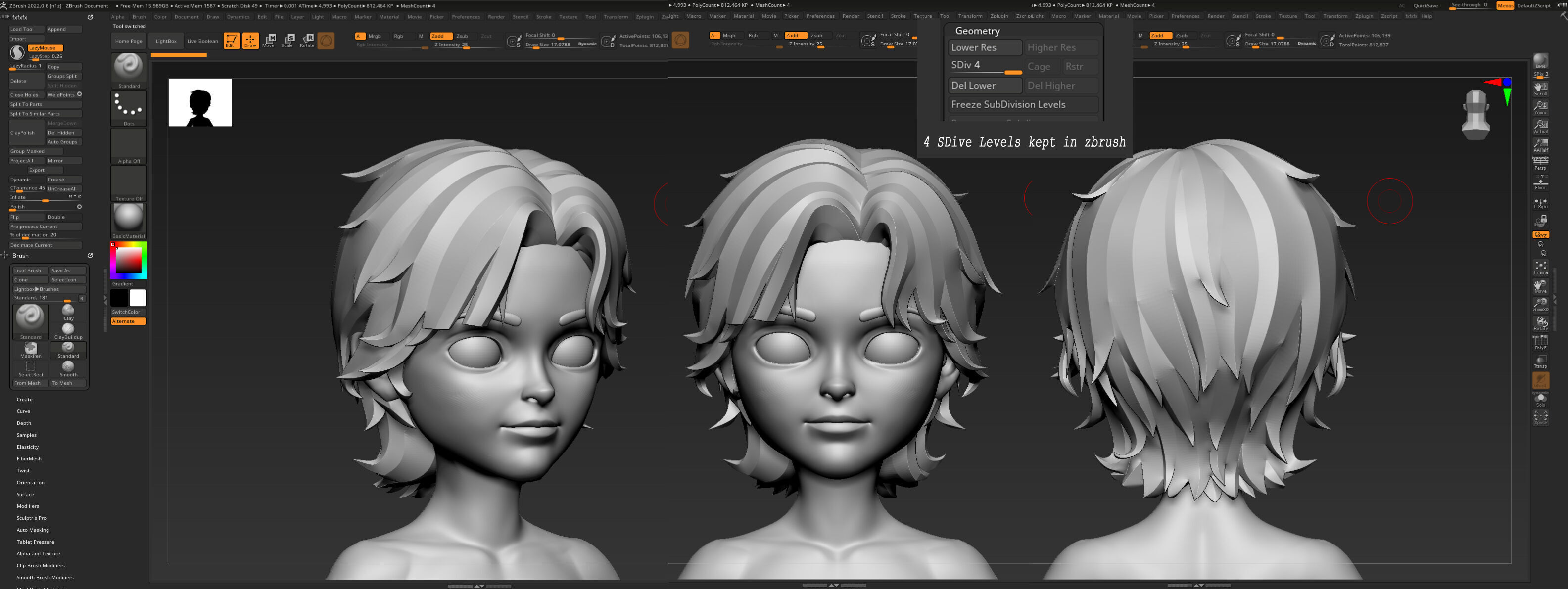Toggle the Floor grid
The width and height of the screenshot is (1568, 589).
pos(1541,183)
